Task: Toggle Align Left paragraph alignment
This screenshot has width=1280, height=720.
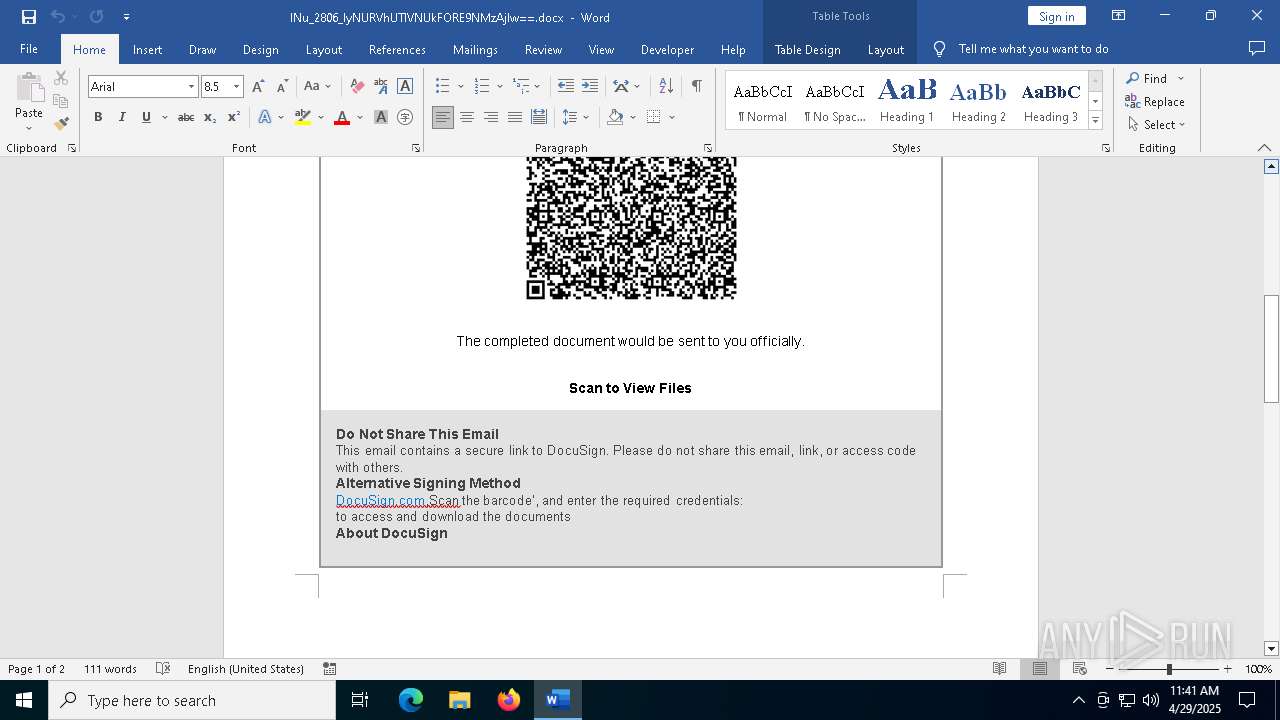Action: pos(443,118)
